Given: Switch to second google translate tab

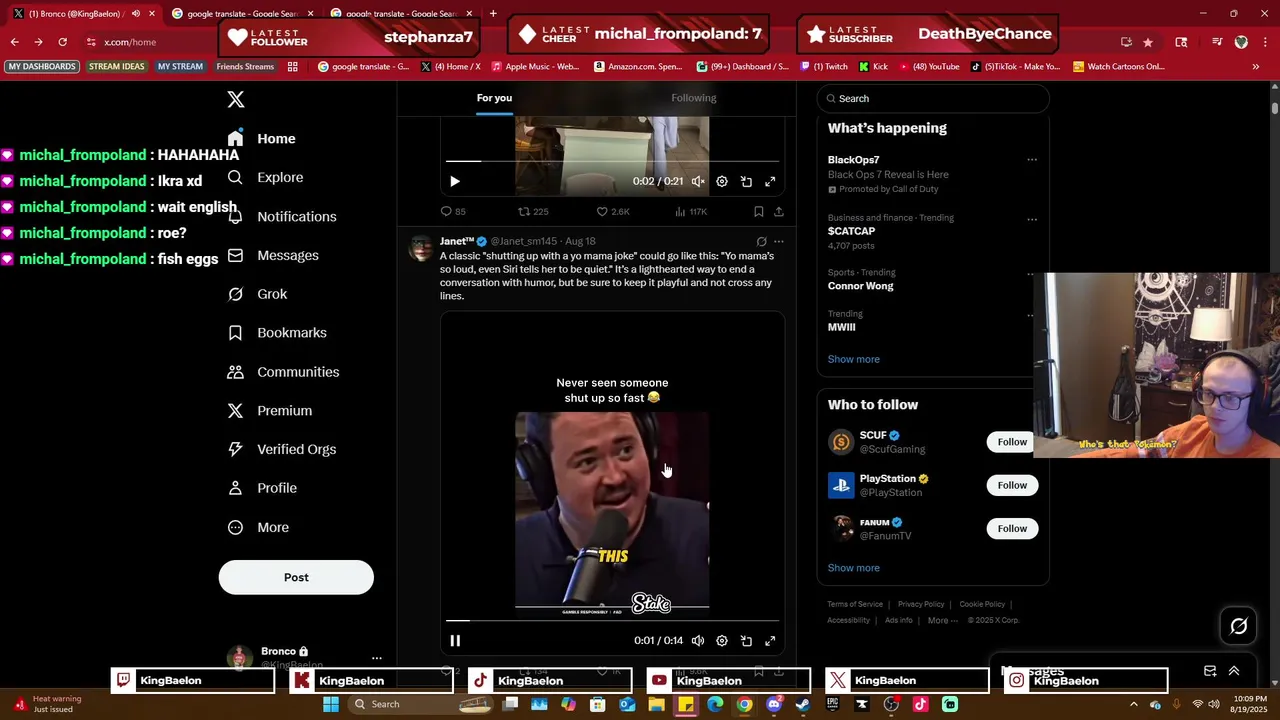Looking at the screenshot, I should (x=400, y=14).
